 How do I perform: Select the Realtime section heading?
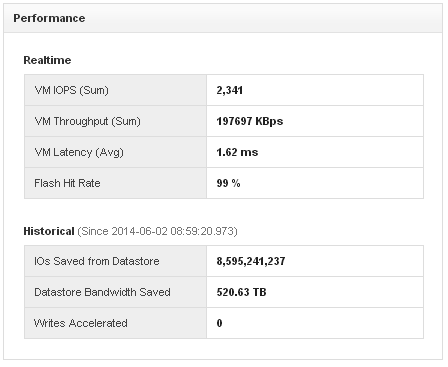[x=47, y=60]
